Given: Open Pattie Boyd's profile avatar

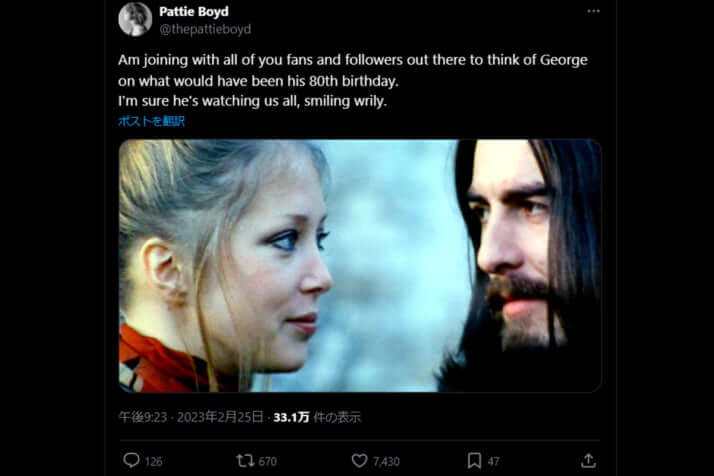Looking at the screenshot, I should tap(135, 19).
